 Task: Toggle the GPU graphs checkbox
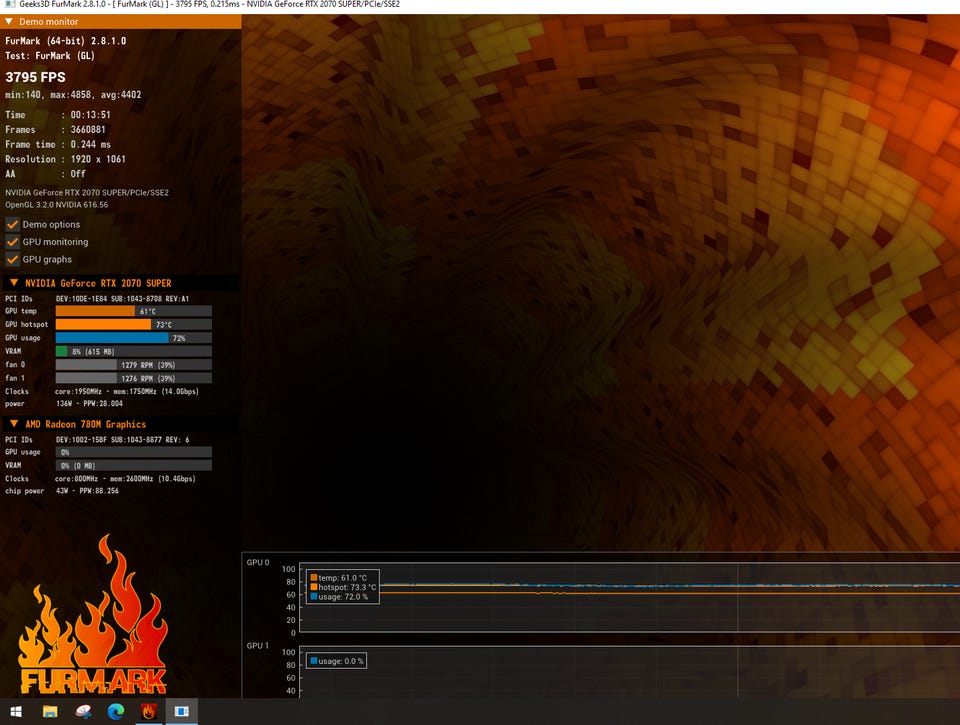coord(12,259)
